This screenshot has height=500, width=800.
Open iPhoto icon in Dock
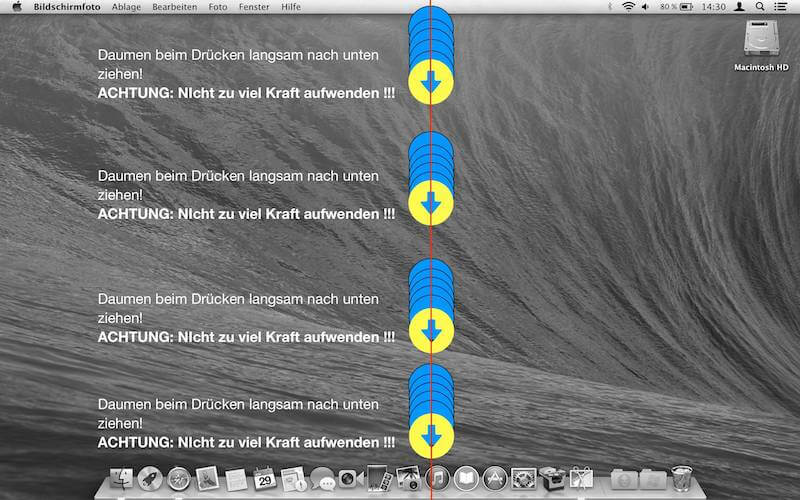[408, 479]
